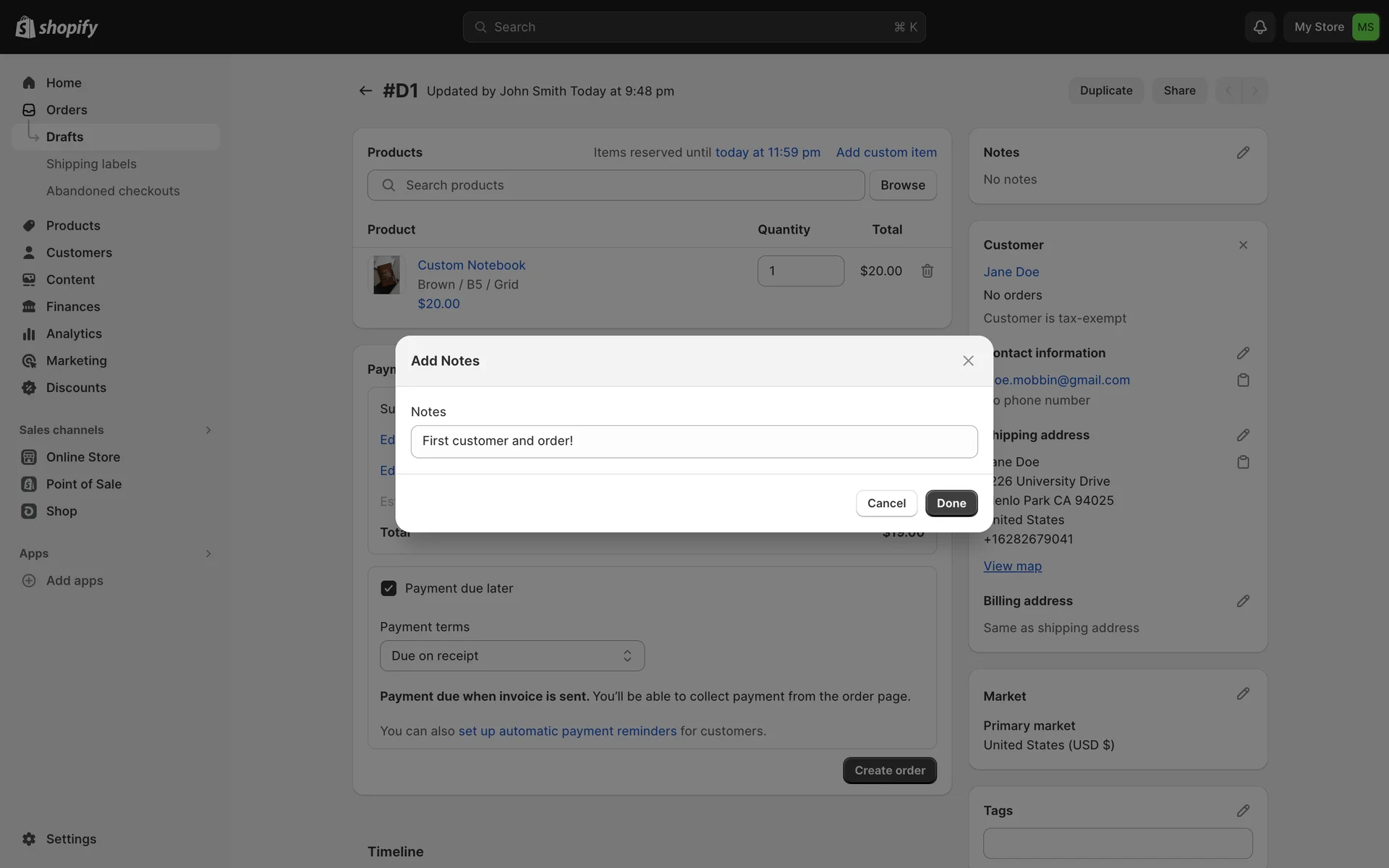1389x868 pixels.
Task: Click the Custom Notebook product thumbnail
Action: 386,275
